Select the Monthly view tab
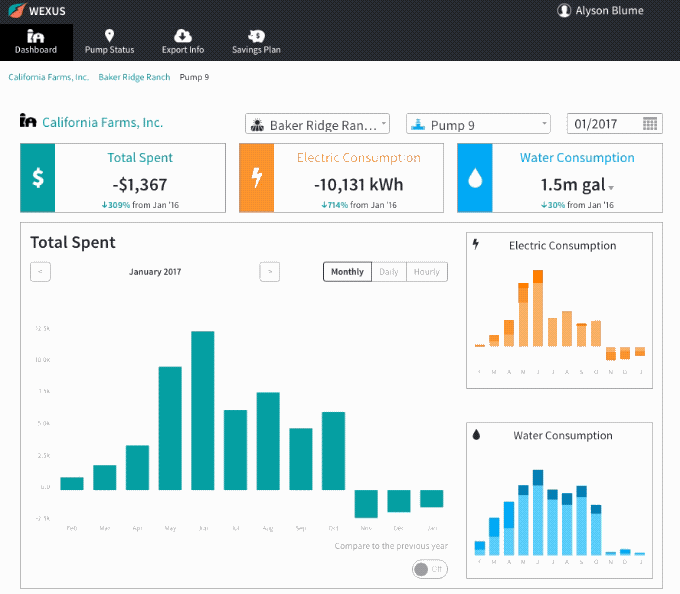Image resolution: width=680 pixels, height=594 pixels. click(x=347, y=272)
